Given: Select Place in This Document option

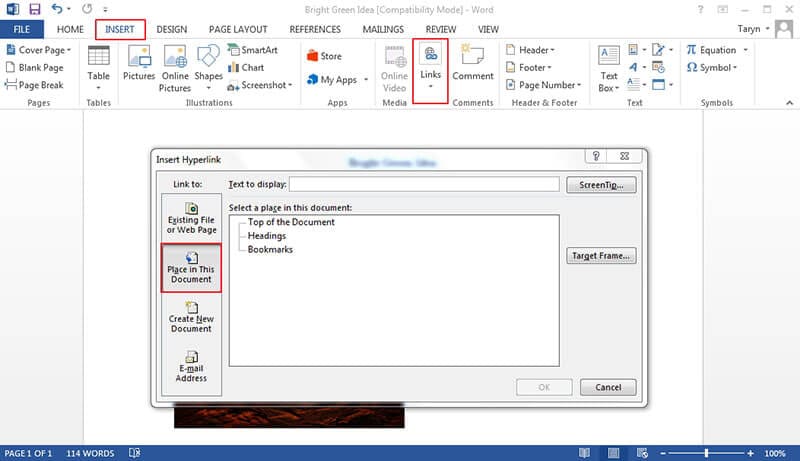Looking at the screenshot, I should click(x=191, y=268).
